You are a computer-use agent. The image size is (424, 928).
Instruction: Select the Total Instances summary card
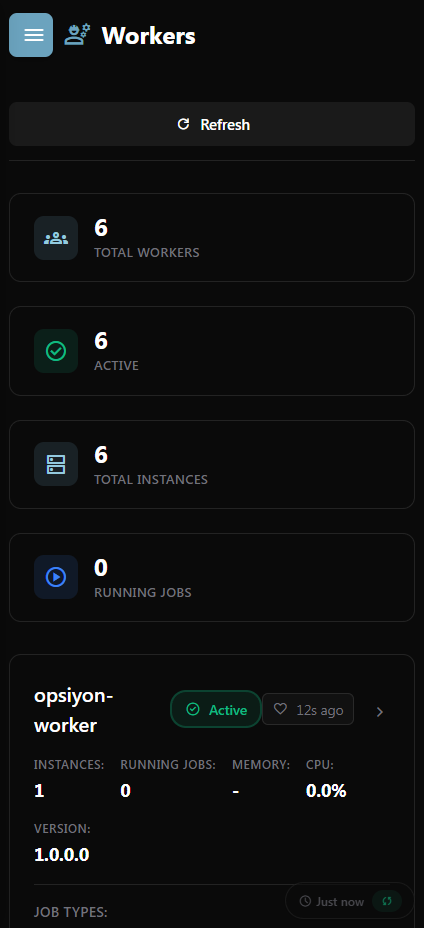coord(212,464)
